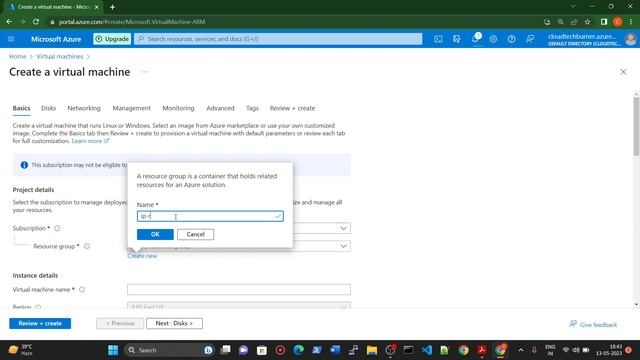
Task: Show info for the Subscription field
Action: click(x=57, y=228)
